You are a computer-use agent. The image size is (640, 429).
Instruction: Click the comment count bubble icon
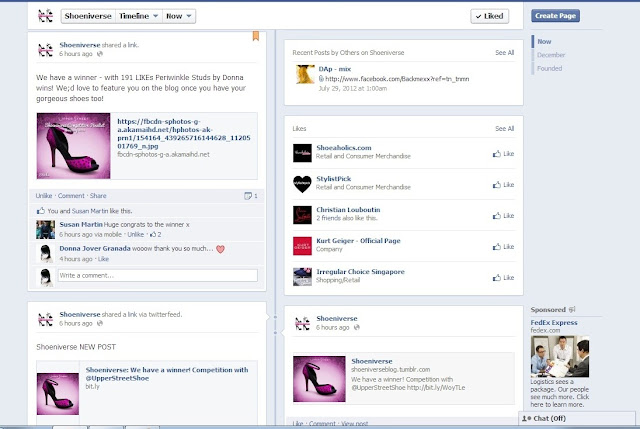248,196
